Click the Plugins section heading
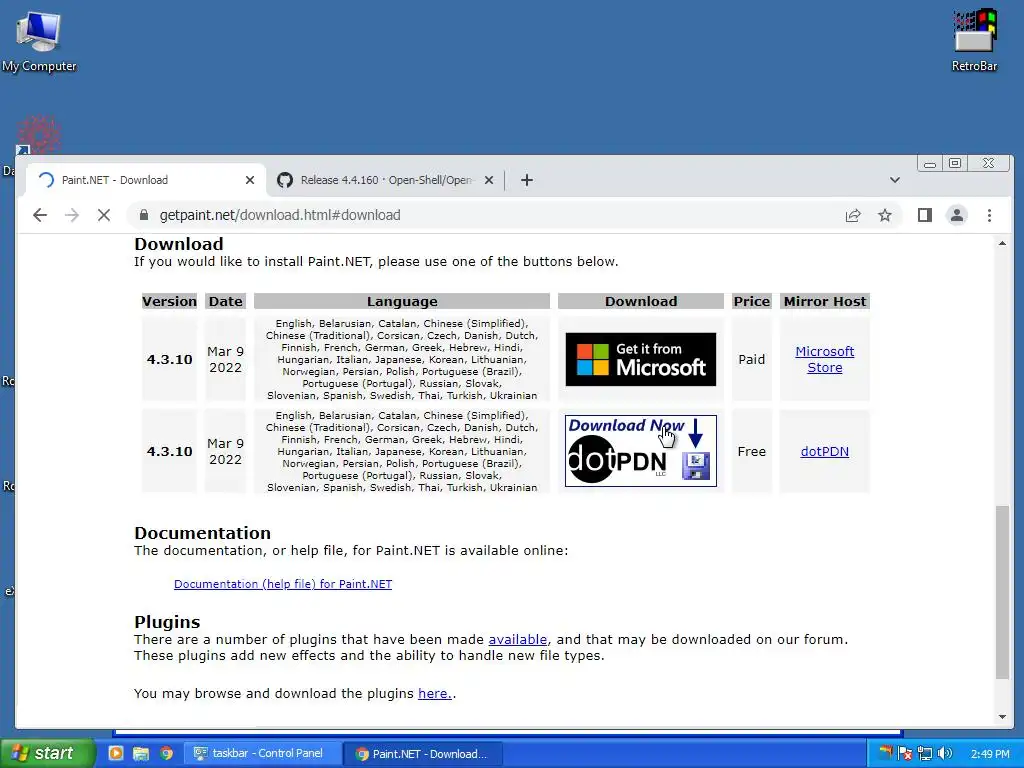Screen dimensions: 1024x768 [167, 622]
